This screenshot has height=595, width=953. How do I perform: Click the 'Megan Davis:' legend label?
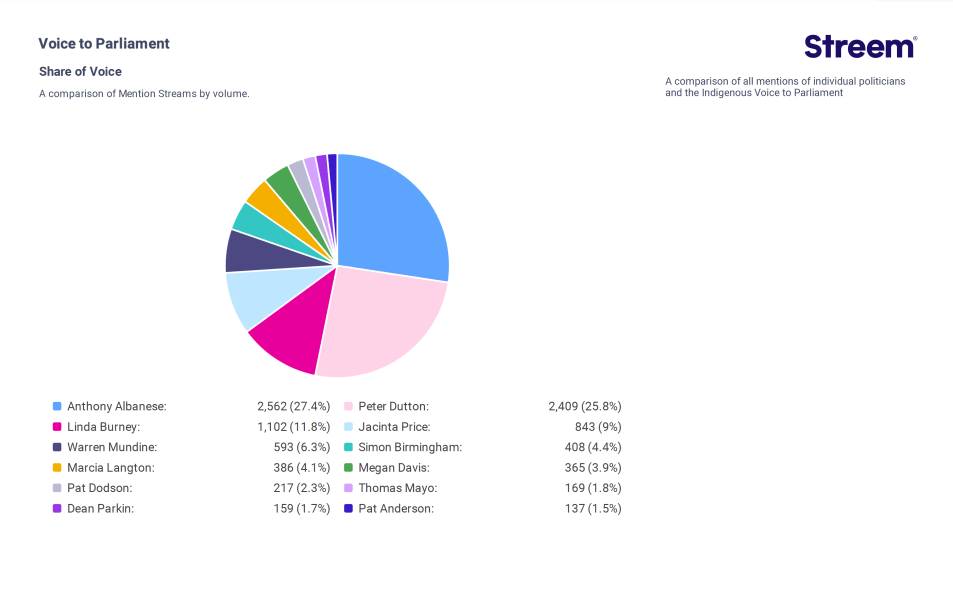pos(394,467)
